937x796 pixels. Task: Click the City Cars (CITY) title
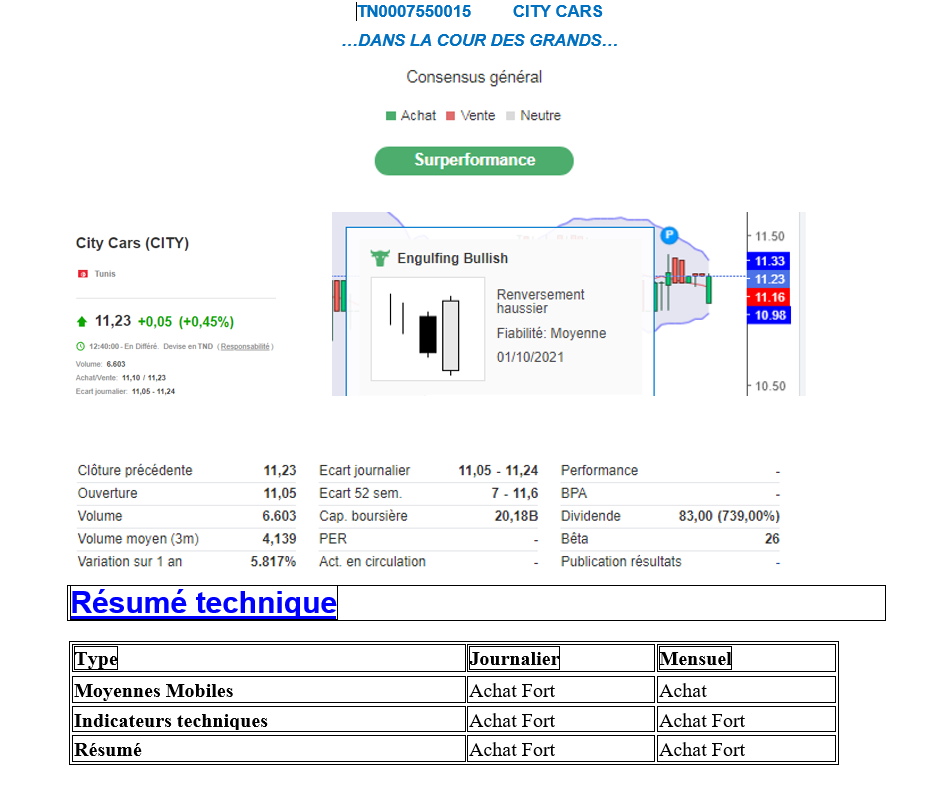click(132, 243)
